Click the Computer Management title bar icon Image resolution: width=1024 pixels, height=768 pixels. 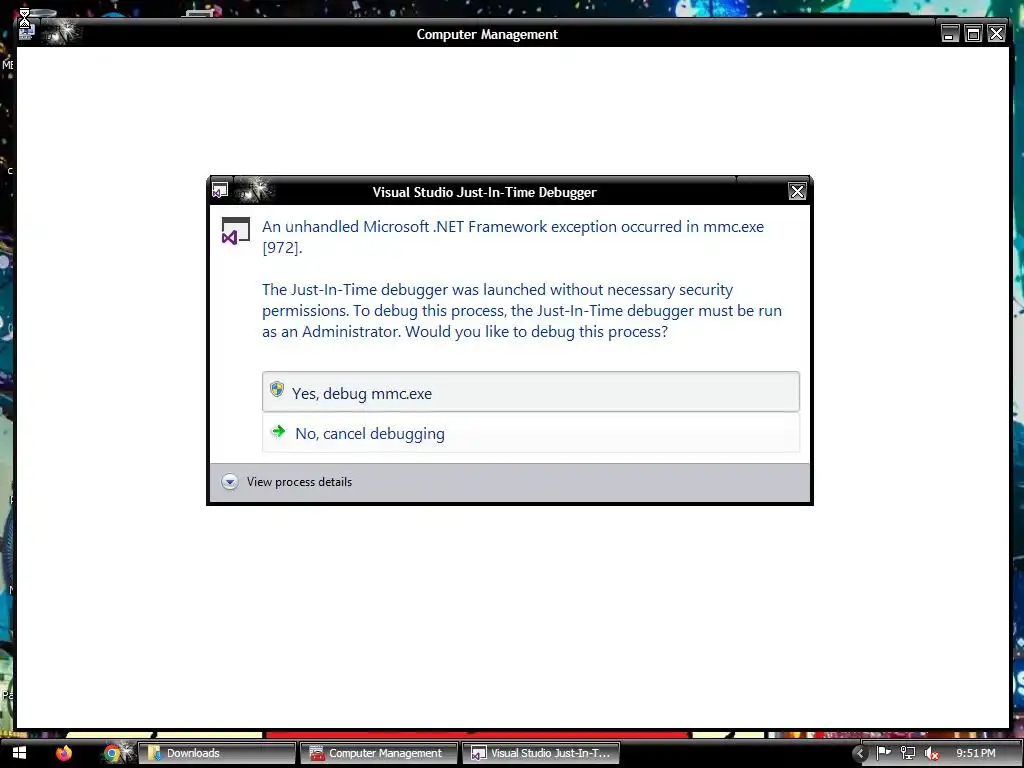pos(25,31)
